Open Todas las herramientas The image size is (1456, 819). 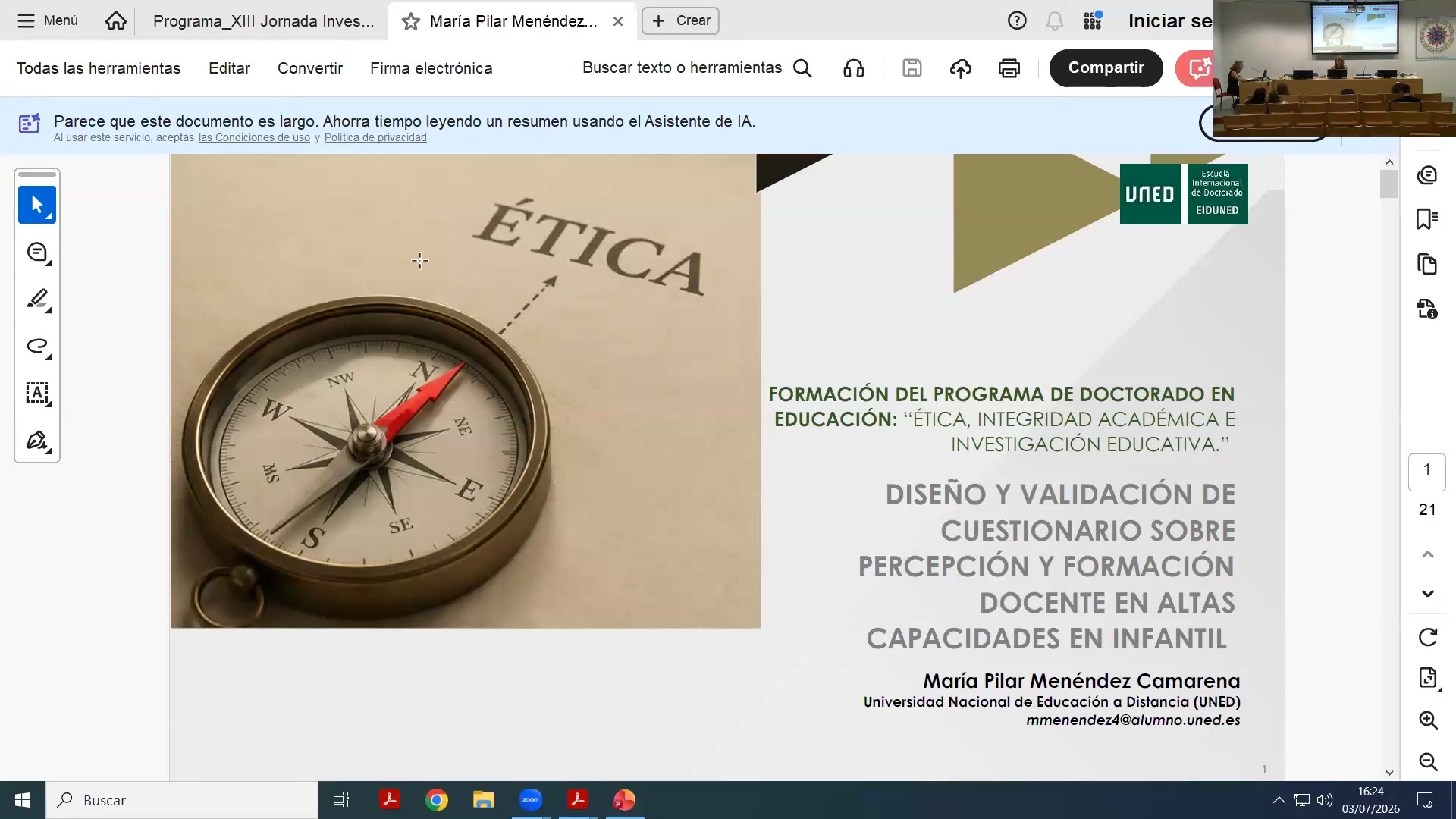coord(99,68)
